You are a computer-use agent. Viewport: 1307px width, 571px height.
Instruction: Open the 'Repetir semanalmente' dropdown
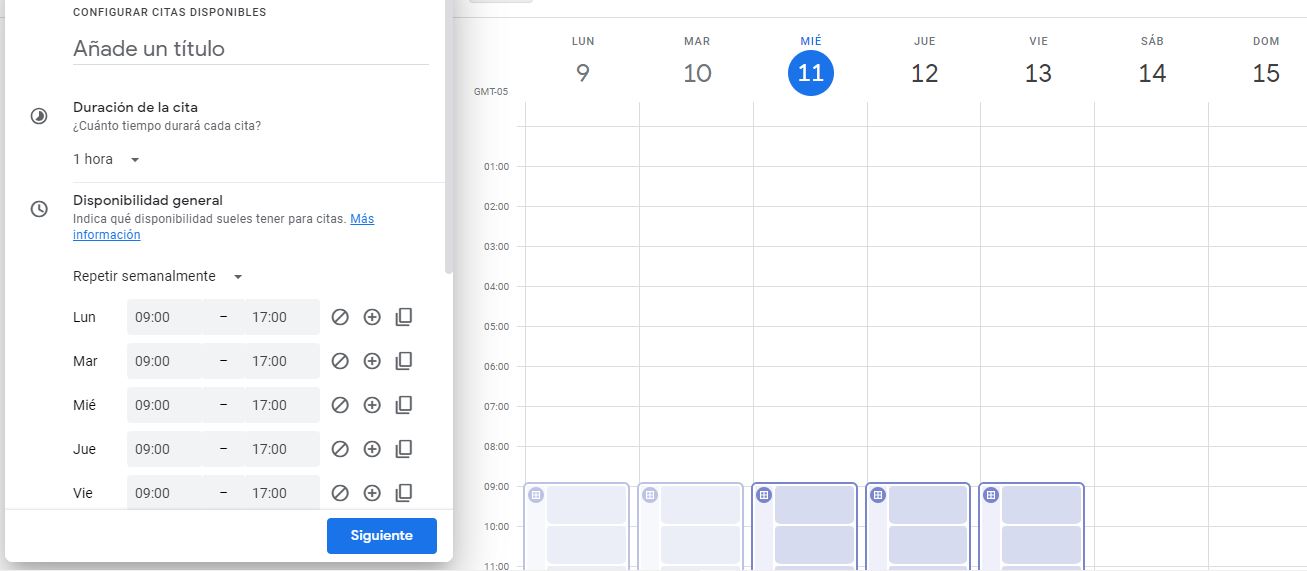158,276
